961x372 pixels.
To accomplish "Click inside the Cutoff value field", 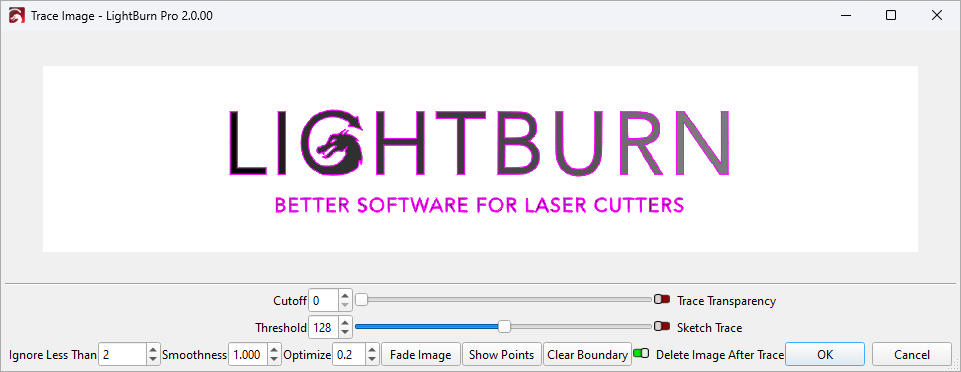I will (324, 300).
